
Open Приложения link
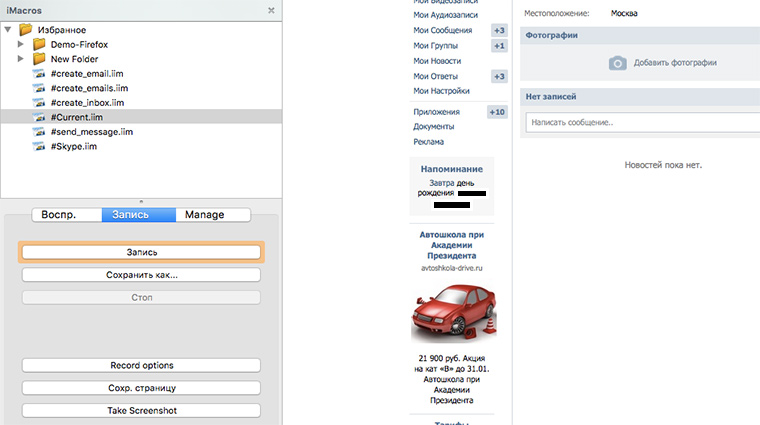(x=436, y=112)
